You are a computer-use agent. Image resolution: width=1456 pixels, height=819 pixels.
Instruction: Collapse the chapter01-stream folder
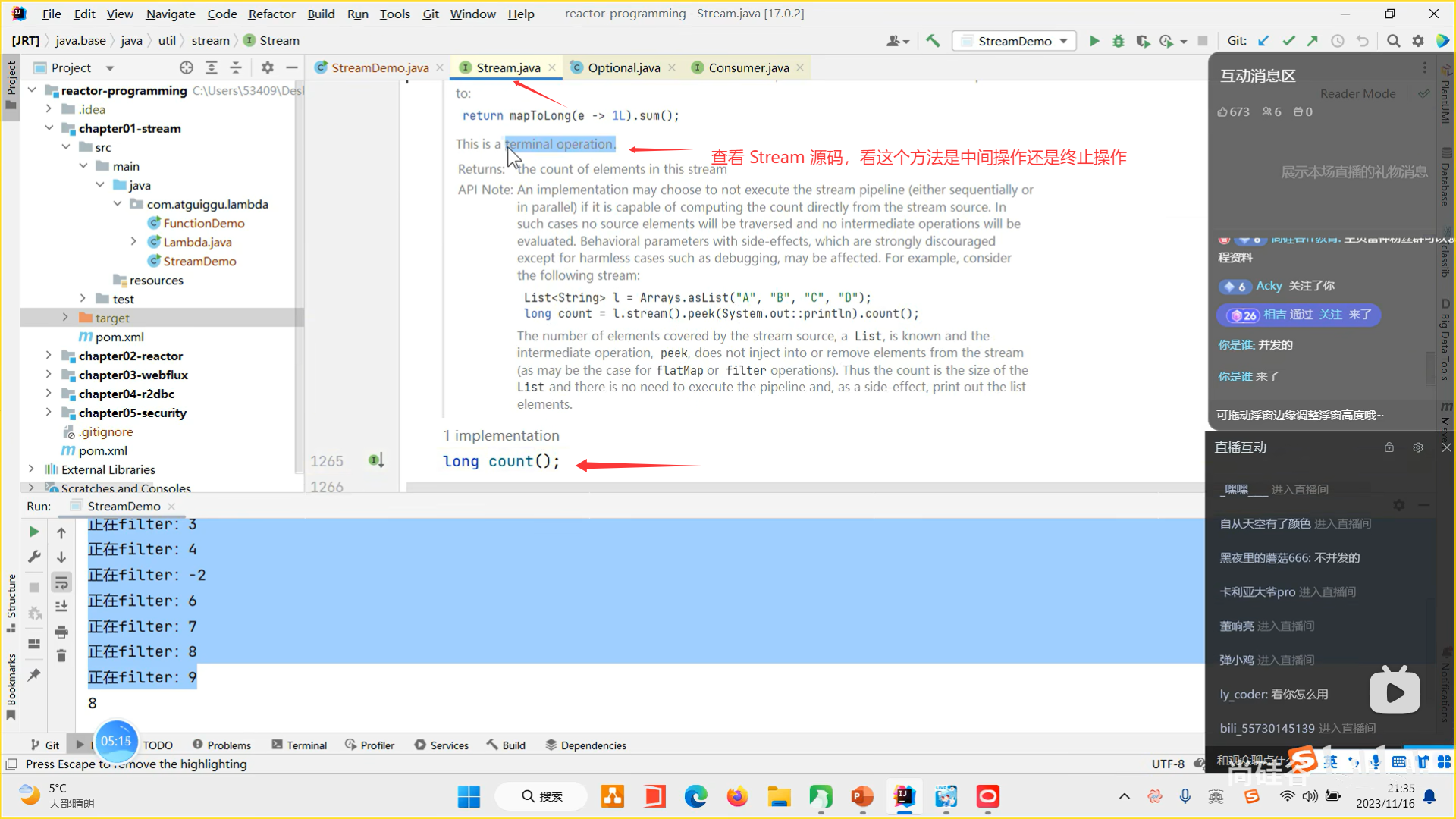coord(49,128)
